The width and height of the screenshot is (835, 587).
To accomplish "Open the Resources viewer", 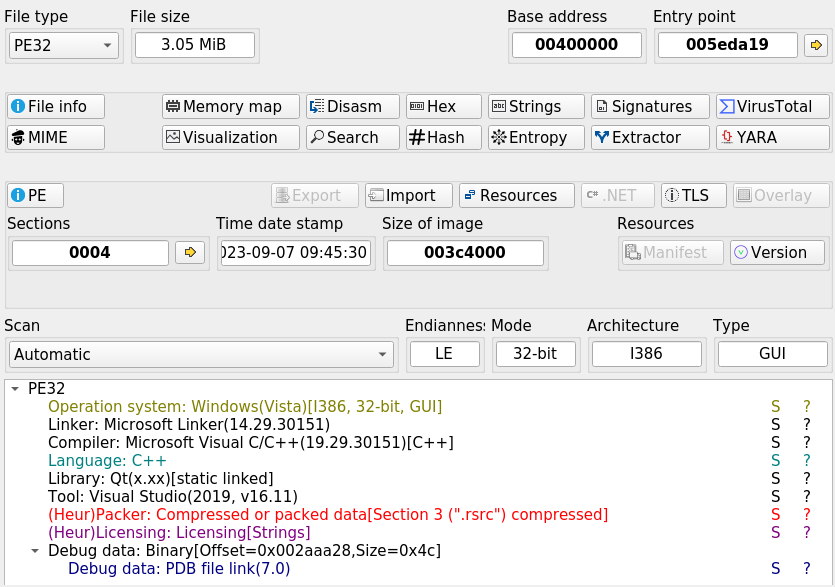I will coord(517,195).
